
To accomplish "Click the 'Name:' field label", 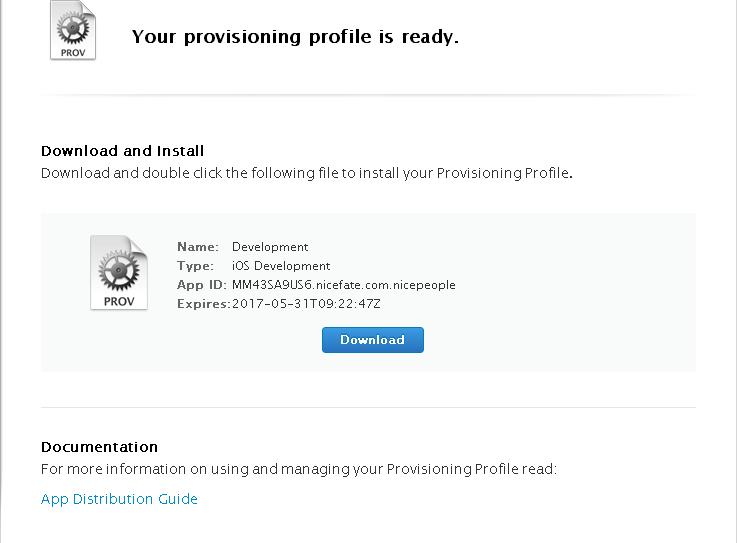I will click(x=197, y=247).
